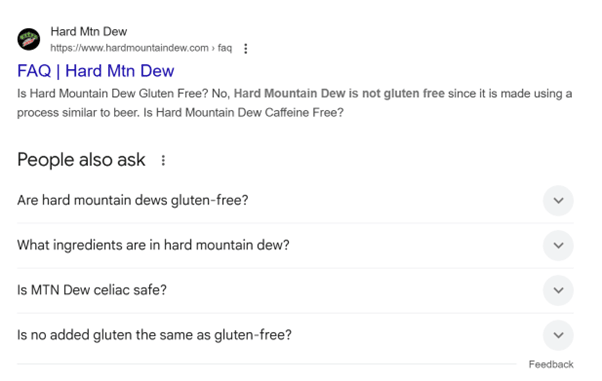Click question What ingredients are in hard mountain dew?
This screenshot has height=381, width=602.
(153, 245)
